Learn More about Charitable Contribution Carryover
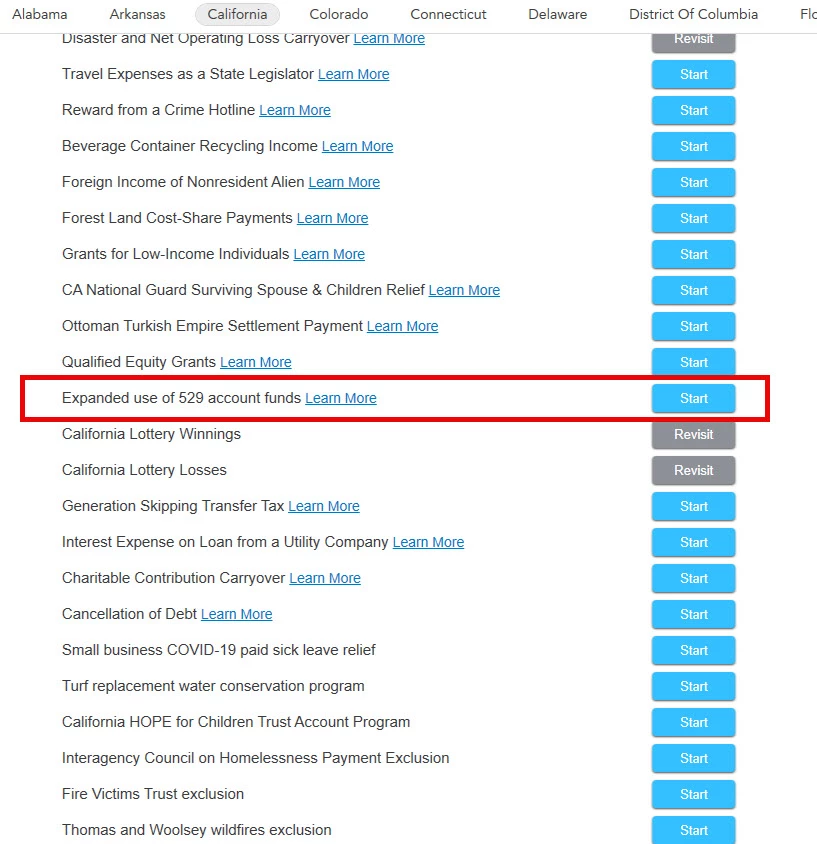The image size is (817, 844). pyautogui.click(x=325, y=579)
